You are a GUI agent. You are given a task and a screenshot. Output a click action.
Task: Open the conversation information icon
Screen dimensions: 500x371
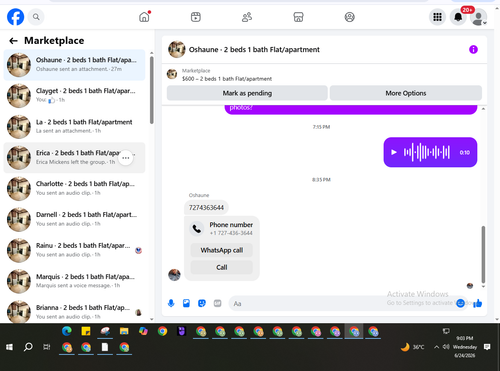[x=473, y=50]
